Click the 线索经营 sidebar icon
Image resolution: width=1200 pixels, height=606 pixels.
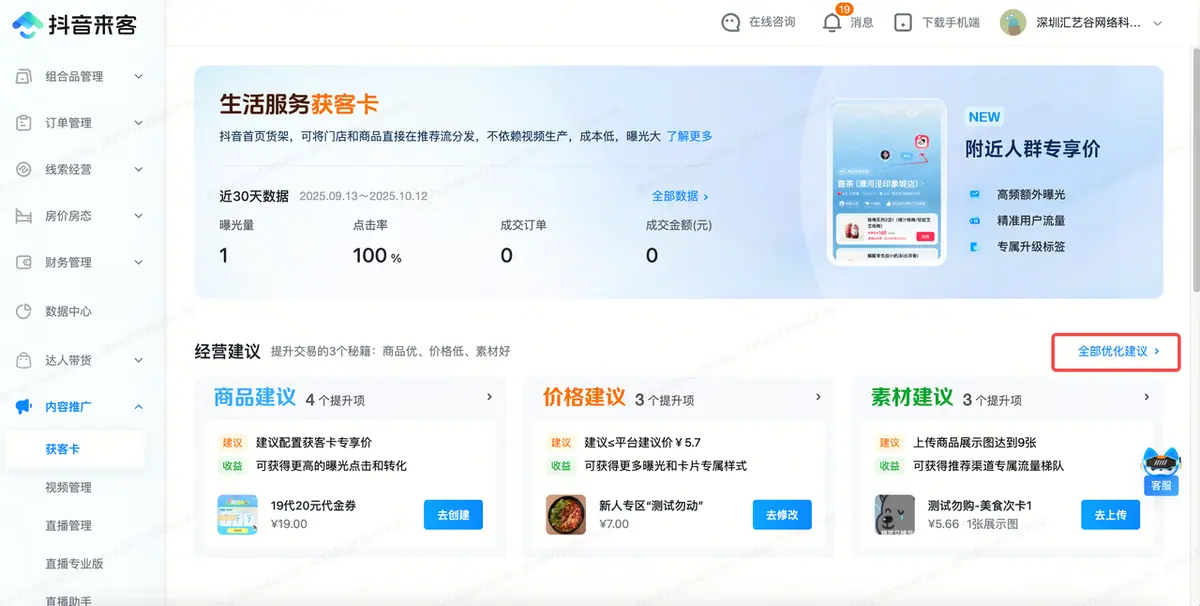click(x=24, y=170)
